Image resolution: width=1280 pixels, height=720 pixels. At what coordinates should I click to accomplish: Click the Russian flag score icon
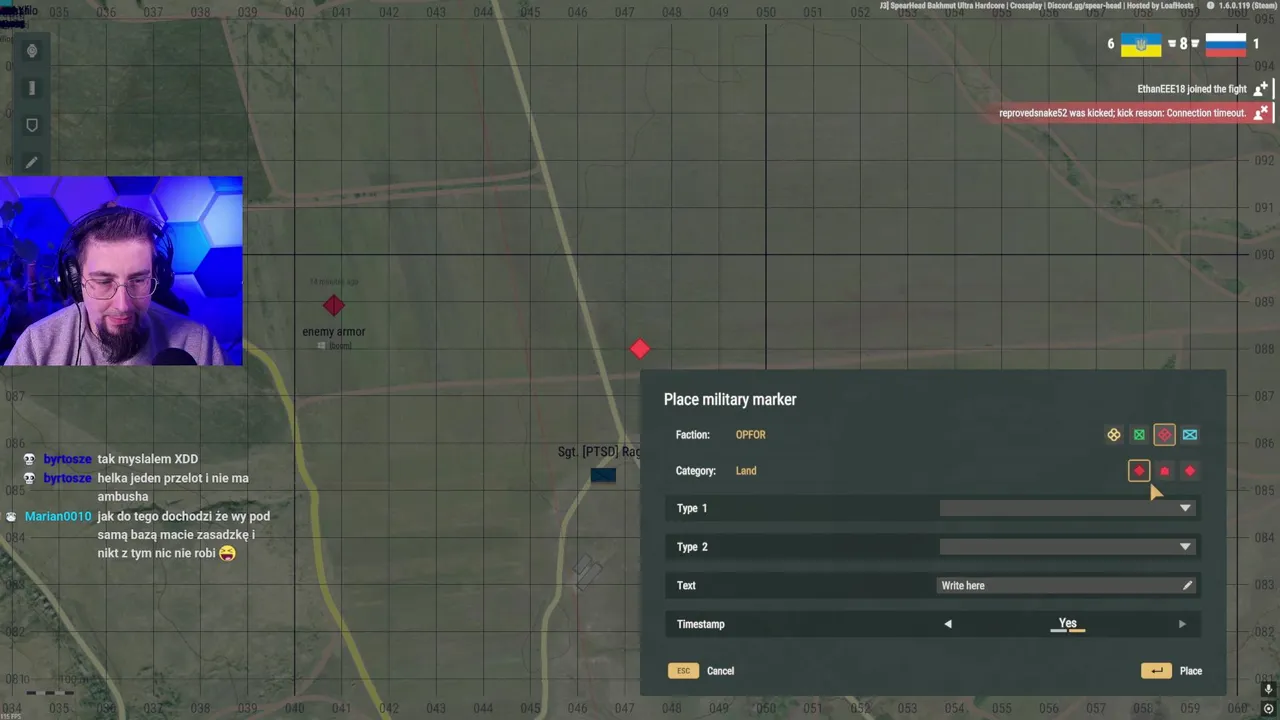1226,45
